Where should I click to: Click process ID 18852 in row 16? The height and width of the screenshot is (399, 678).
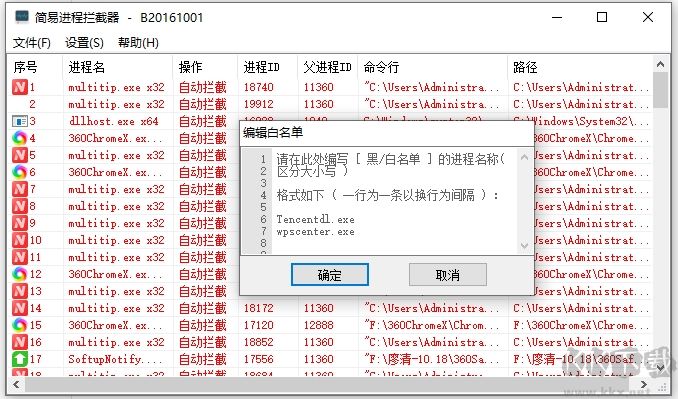(259, 342)
